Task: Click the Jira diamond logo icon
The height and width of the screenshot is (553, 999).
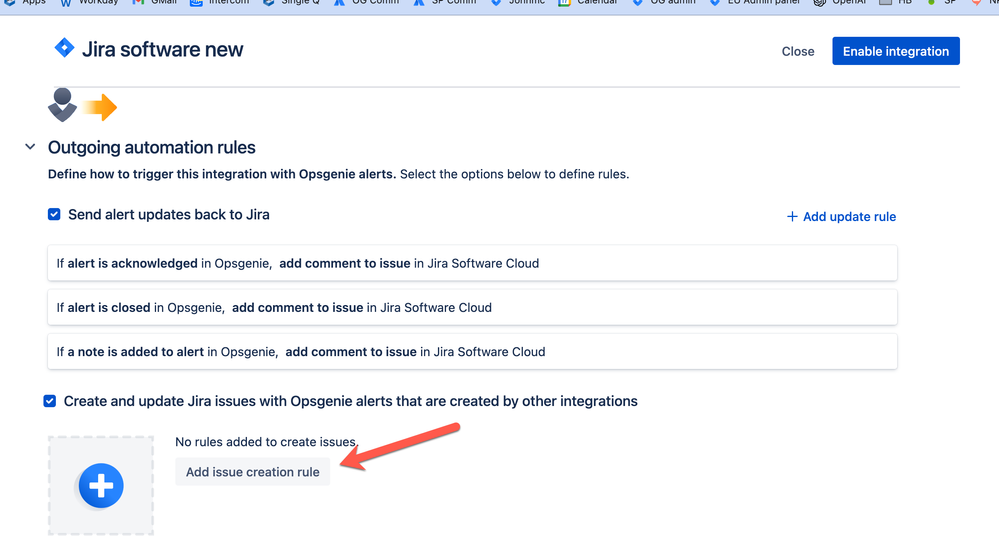Action: [64, 48]
